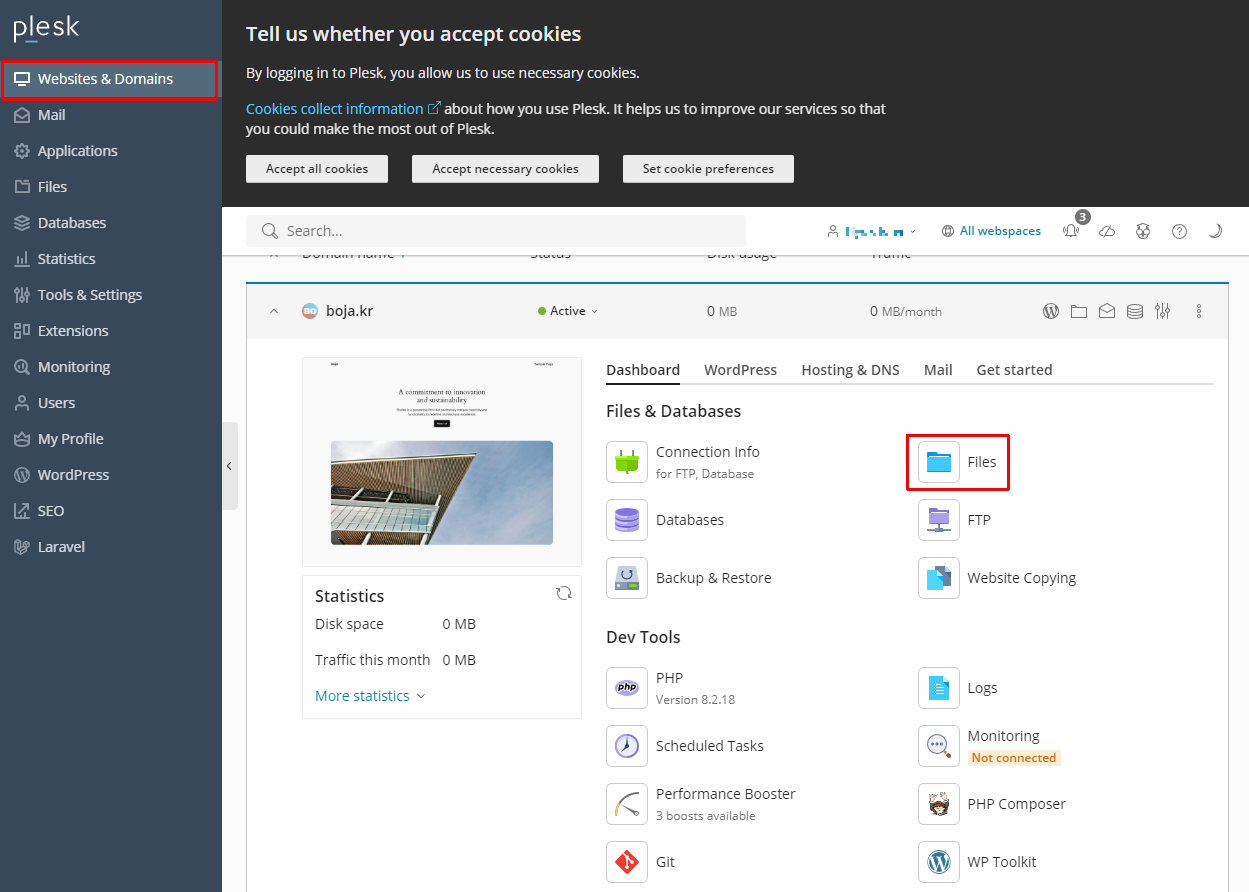This screenshot has height=892, width=1249.
Task: Open three-dot menu for boja.kr
Action: click(1199, 311)
